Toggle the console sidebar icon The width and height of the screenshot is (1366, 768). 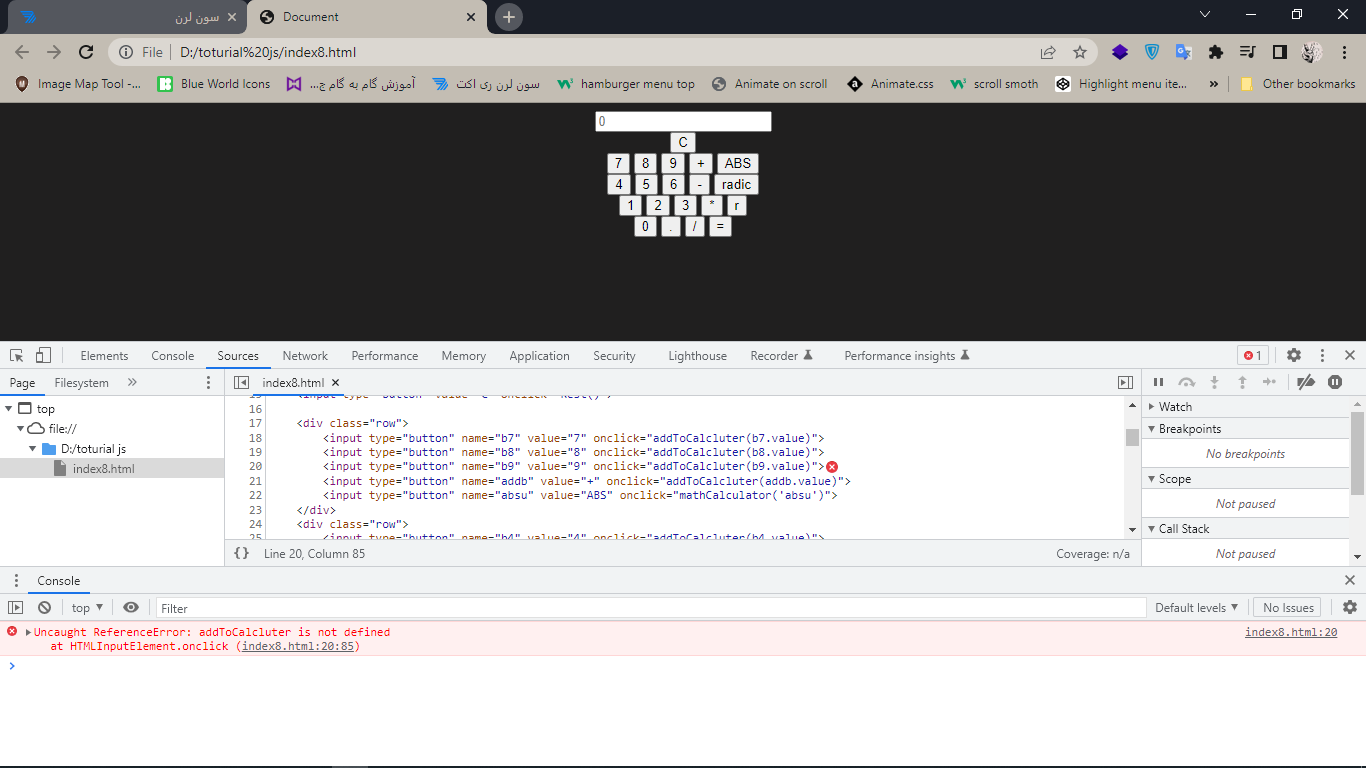click(x=15, y=607)
